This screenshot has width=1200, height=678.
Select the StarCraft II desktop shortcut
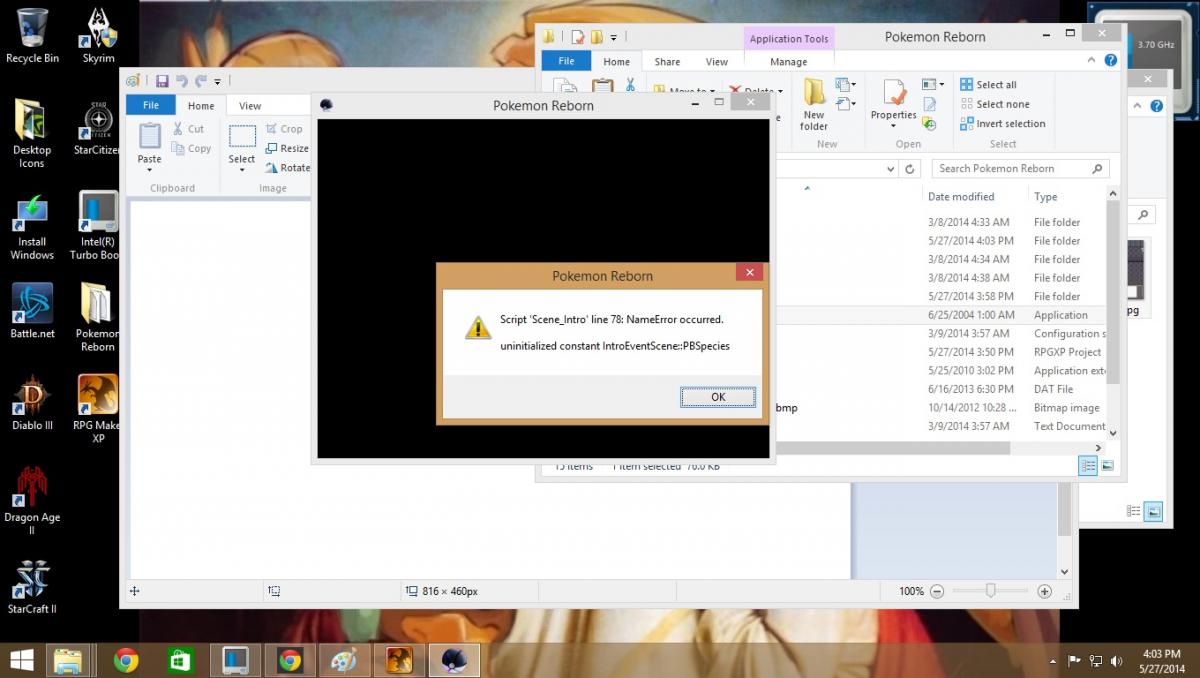[x=32, y=587]
